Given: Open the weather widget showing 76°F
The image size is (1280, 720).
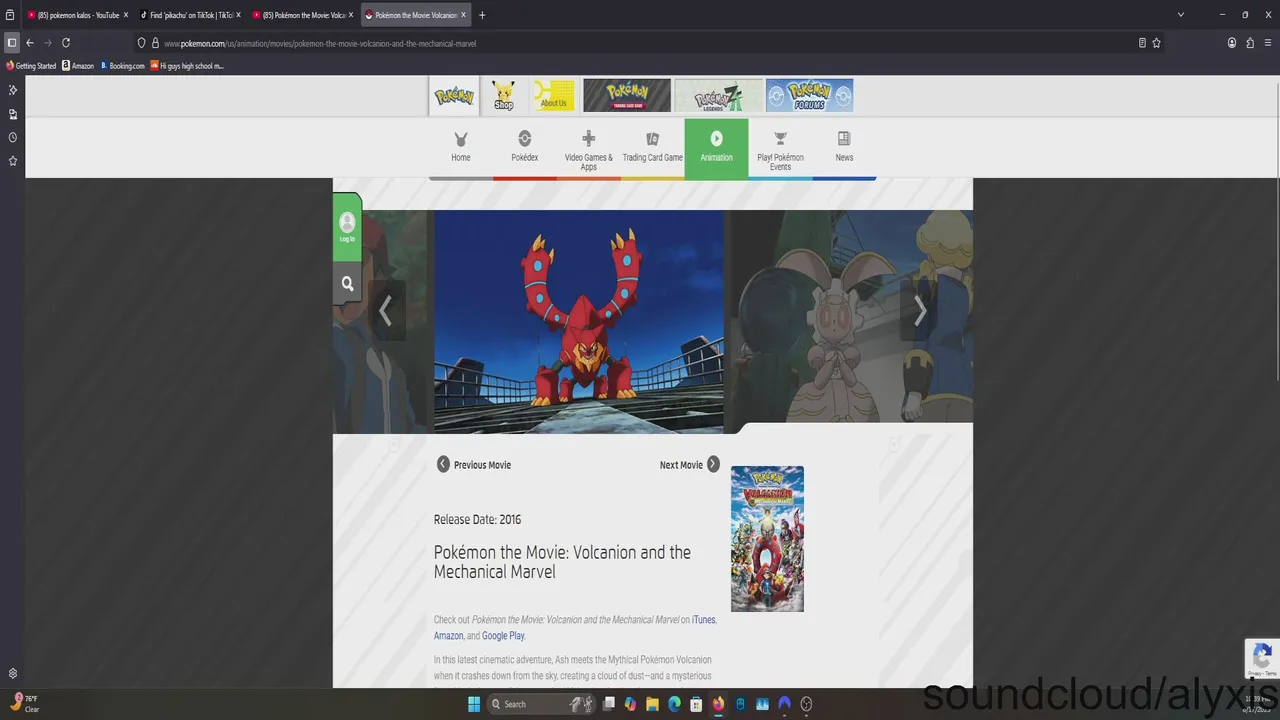Looking at the screenshot, I should 25,704.
